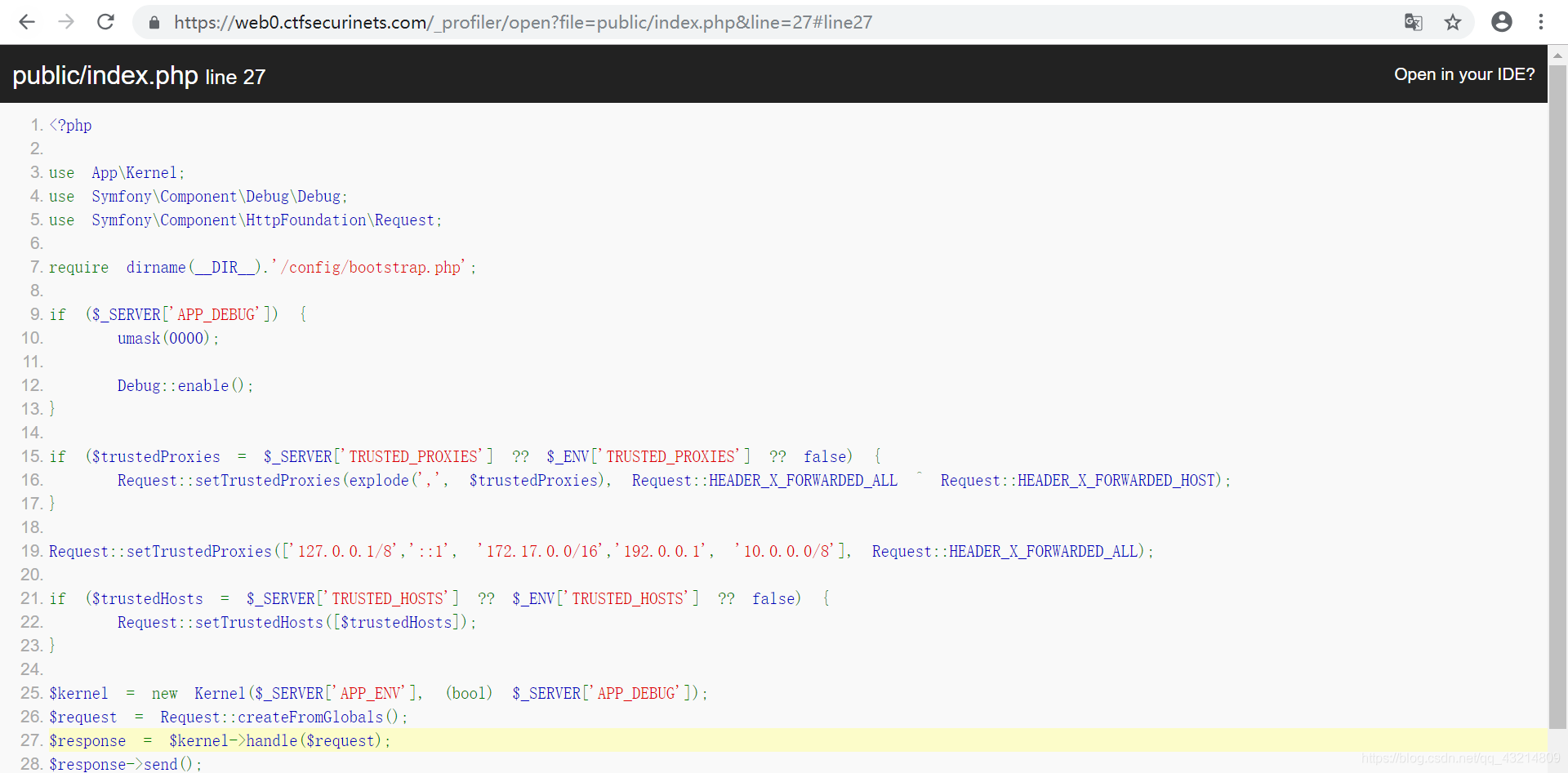
Task: Click the '10.0.0.0/8' string on line 19
Action: point(786,552)
